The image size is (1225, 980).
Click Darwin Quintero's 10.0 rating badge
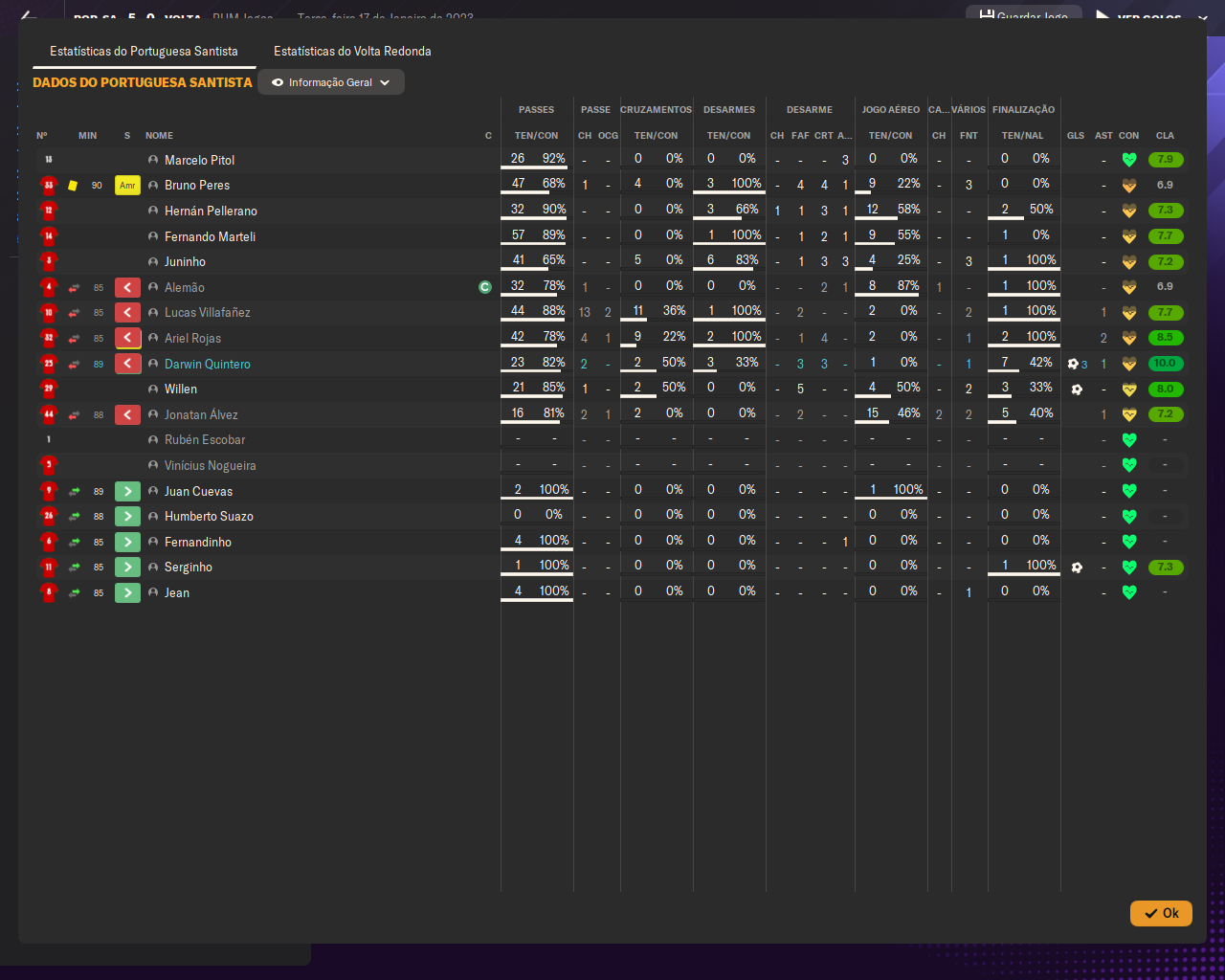(x=1165, y=364)
